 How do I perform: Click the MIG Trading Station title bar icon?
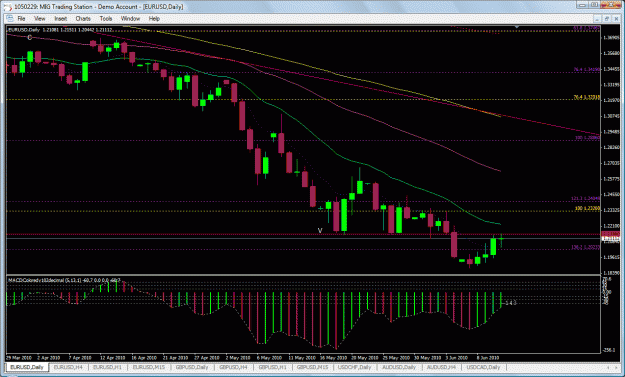click(7, 6)
